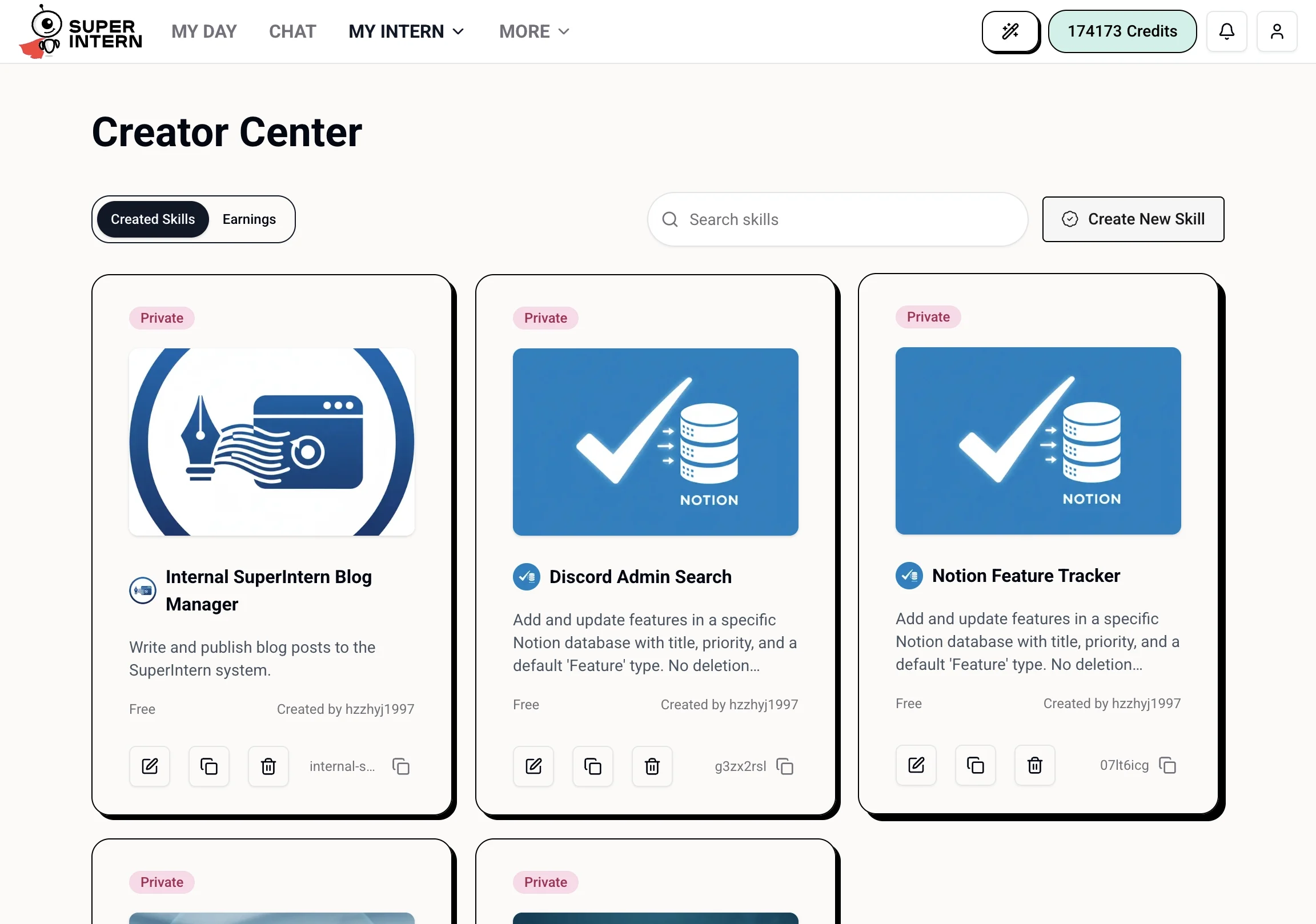Expand the MY INTERN dropdown
Image resolution: width=1316 pixels, height=924 pixels.
point(406,31)
